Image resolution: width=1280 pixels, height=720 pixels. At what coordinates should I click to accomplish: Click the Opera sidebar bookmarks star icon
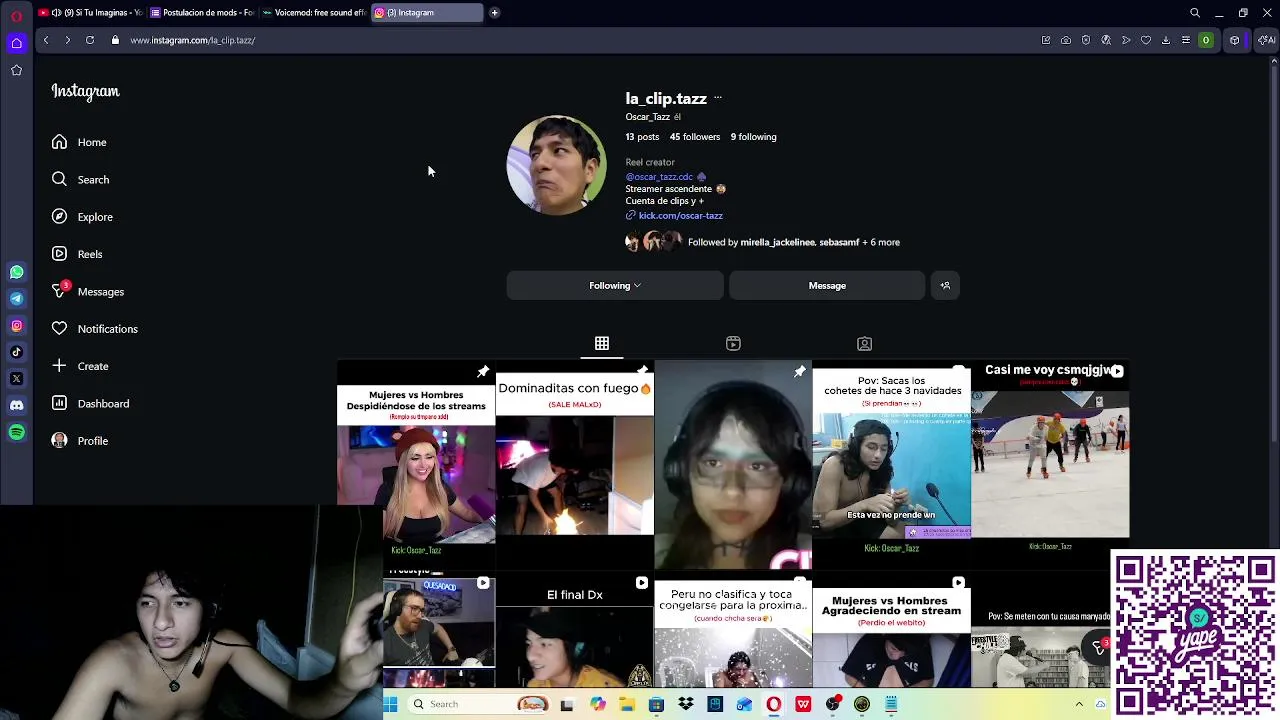pyautogui.click(x=17, y=70)
